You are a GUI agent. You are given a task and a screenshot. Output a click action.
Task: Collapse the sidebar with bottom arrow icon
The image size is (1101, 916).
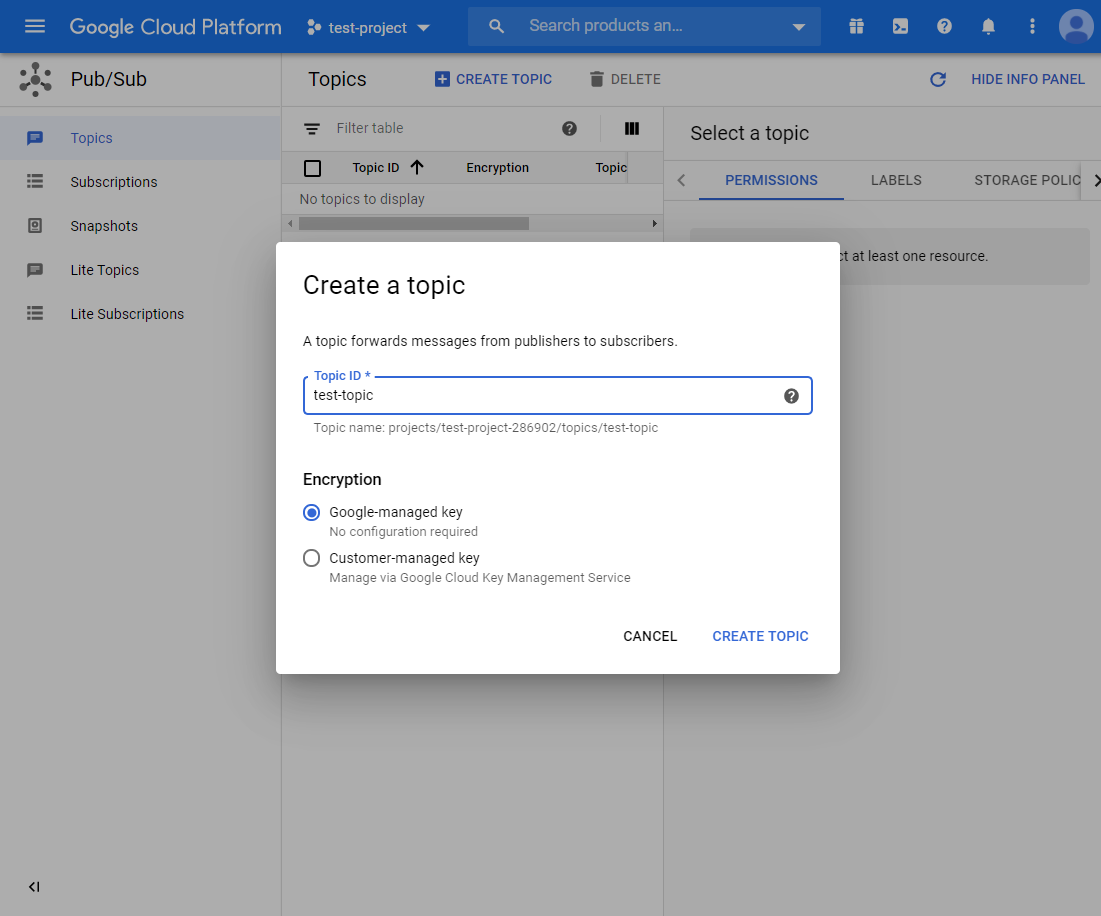34,887
